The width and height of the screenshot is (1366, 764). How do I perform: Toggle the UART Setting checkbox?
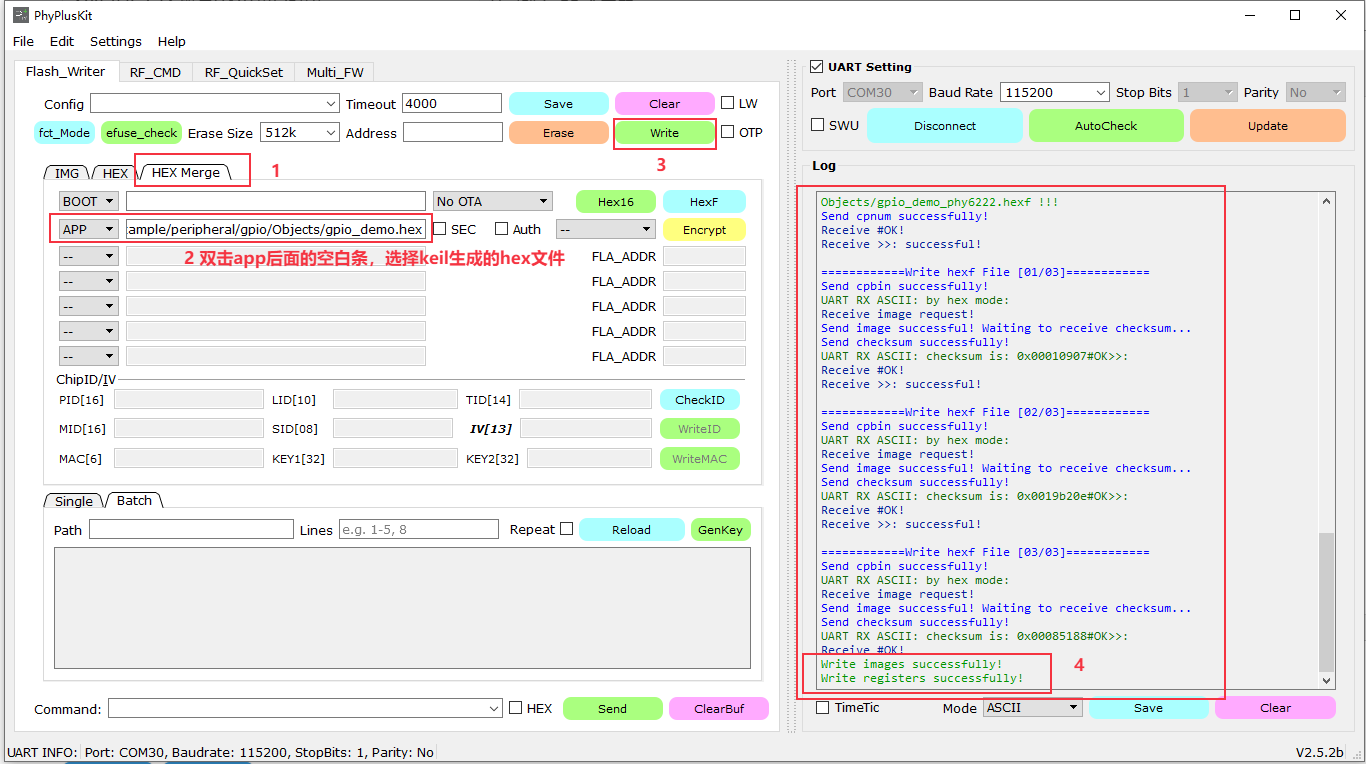817,67
